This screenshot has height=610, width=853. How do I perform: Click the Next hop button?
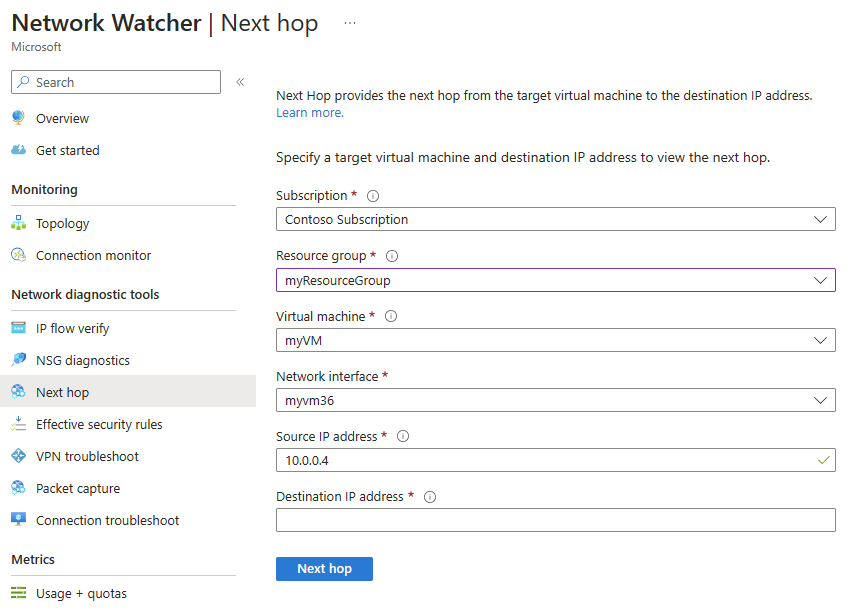coord(324,568)
